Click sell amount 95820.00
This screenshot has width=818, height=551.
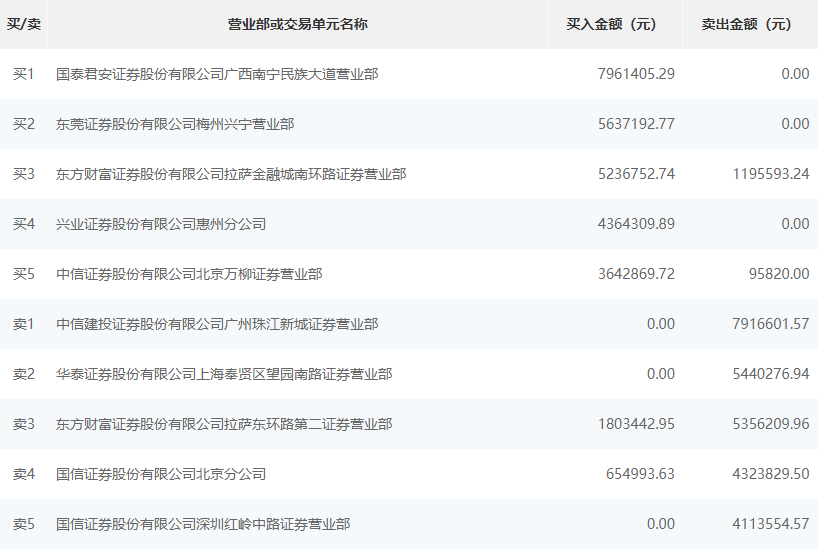[779, 274]
